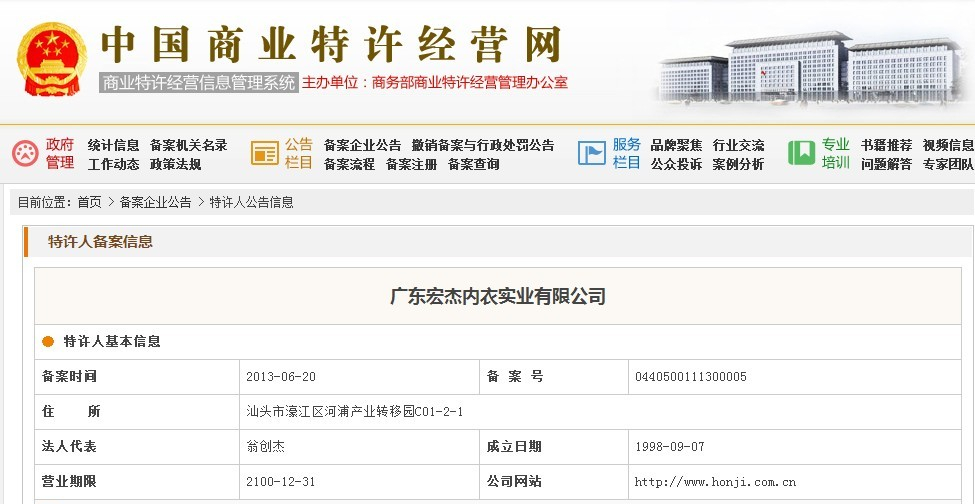
Task: Click filing number 0440500111300005
Action: (690, 377)
